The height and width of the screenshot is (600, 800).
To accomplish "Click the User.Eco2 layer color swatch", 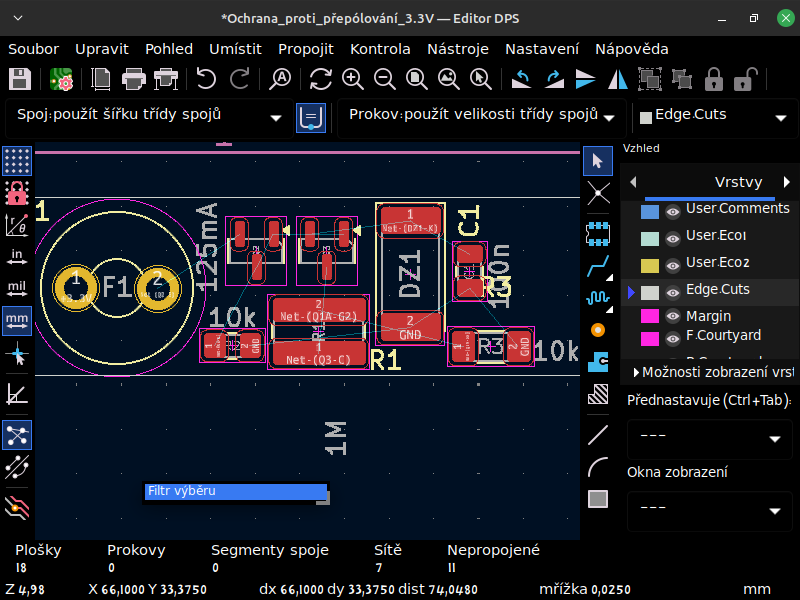I will point(649,265).
